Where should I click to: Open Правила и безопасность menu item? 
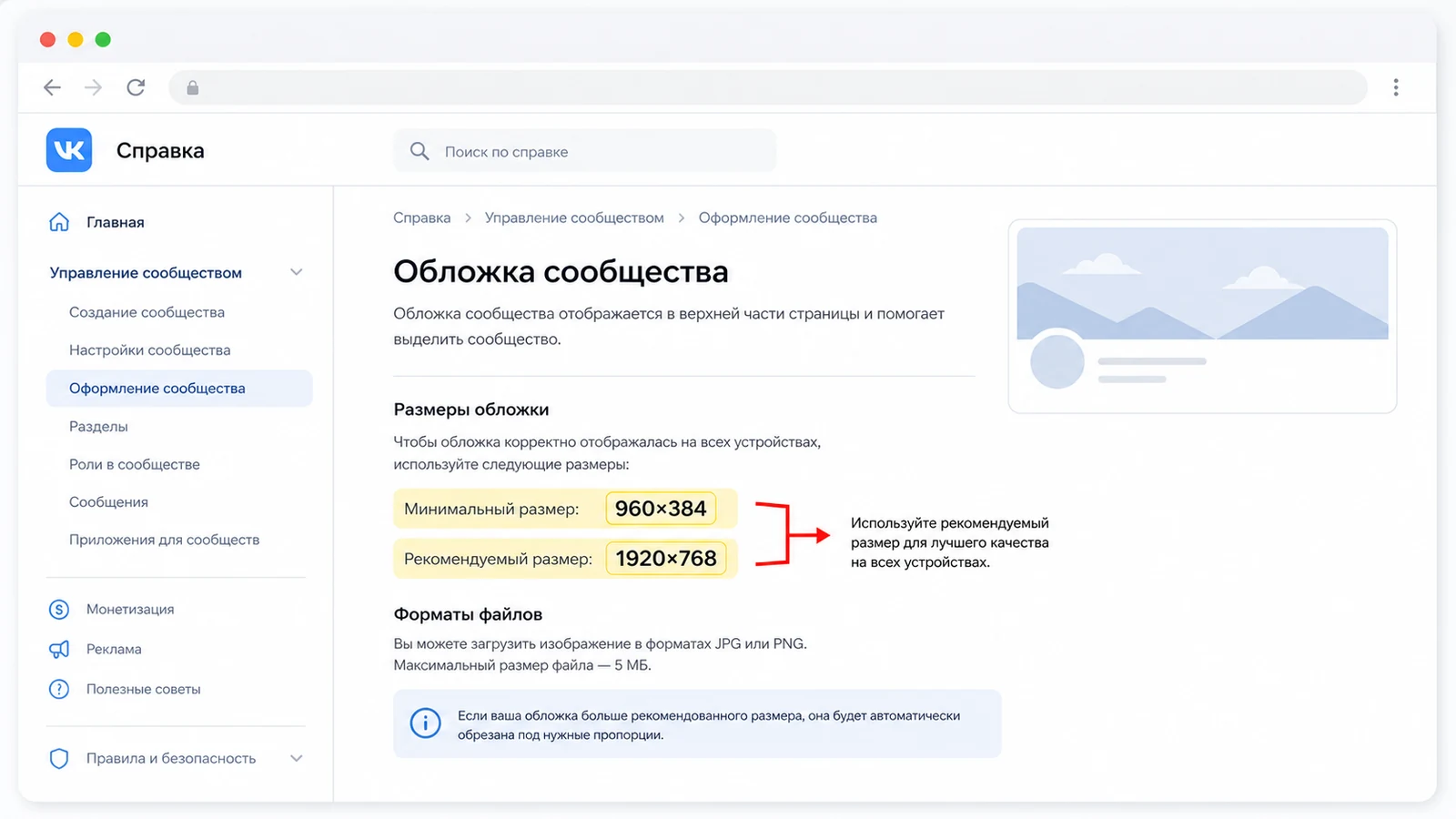coord(171,758)
